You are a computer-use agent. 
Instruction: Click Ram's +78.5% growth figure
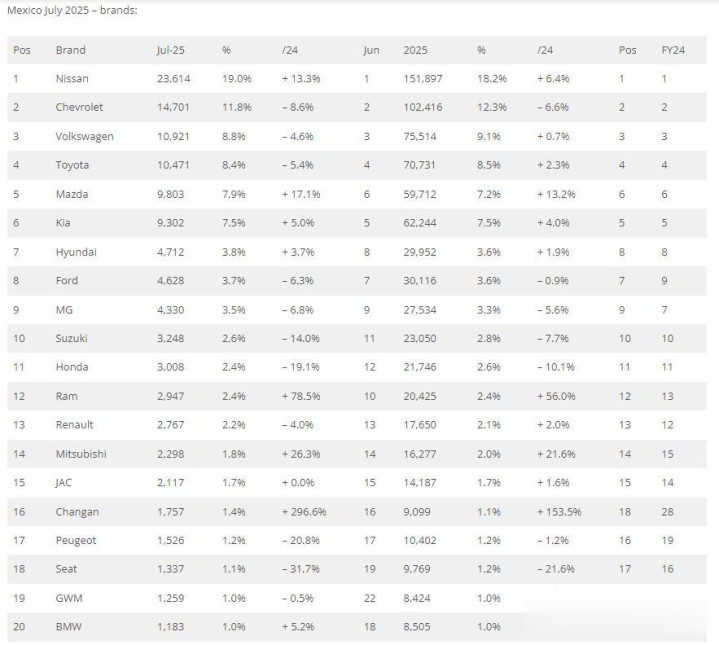(301, 396)
